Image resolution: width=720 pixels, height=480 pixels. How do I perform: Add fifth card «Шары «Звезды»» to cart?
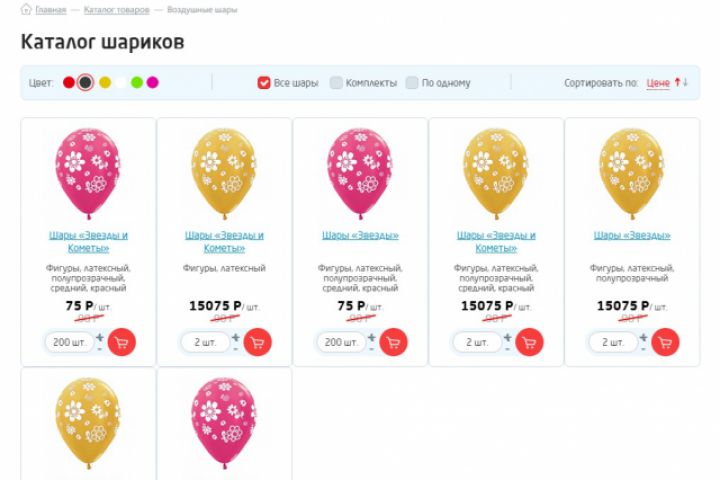666,342
